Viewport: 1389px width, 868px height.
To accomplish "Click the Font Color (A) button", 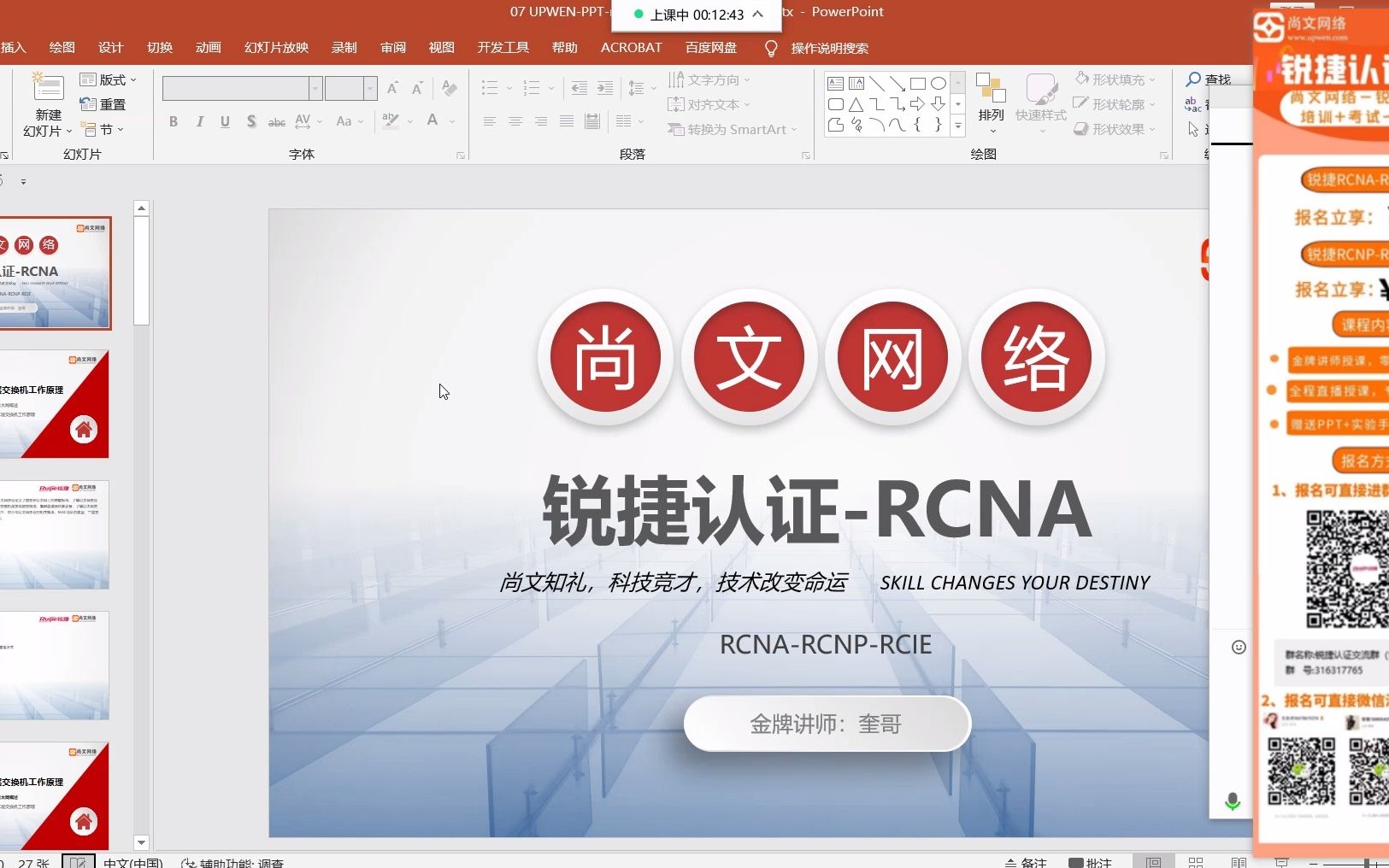I will coord(433,120).
